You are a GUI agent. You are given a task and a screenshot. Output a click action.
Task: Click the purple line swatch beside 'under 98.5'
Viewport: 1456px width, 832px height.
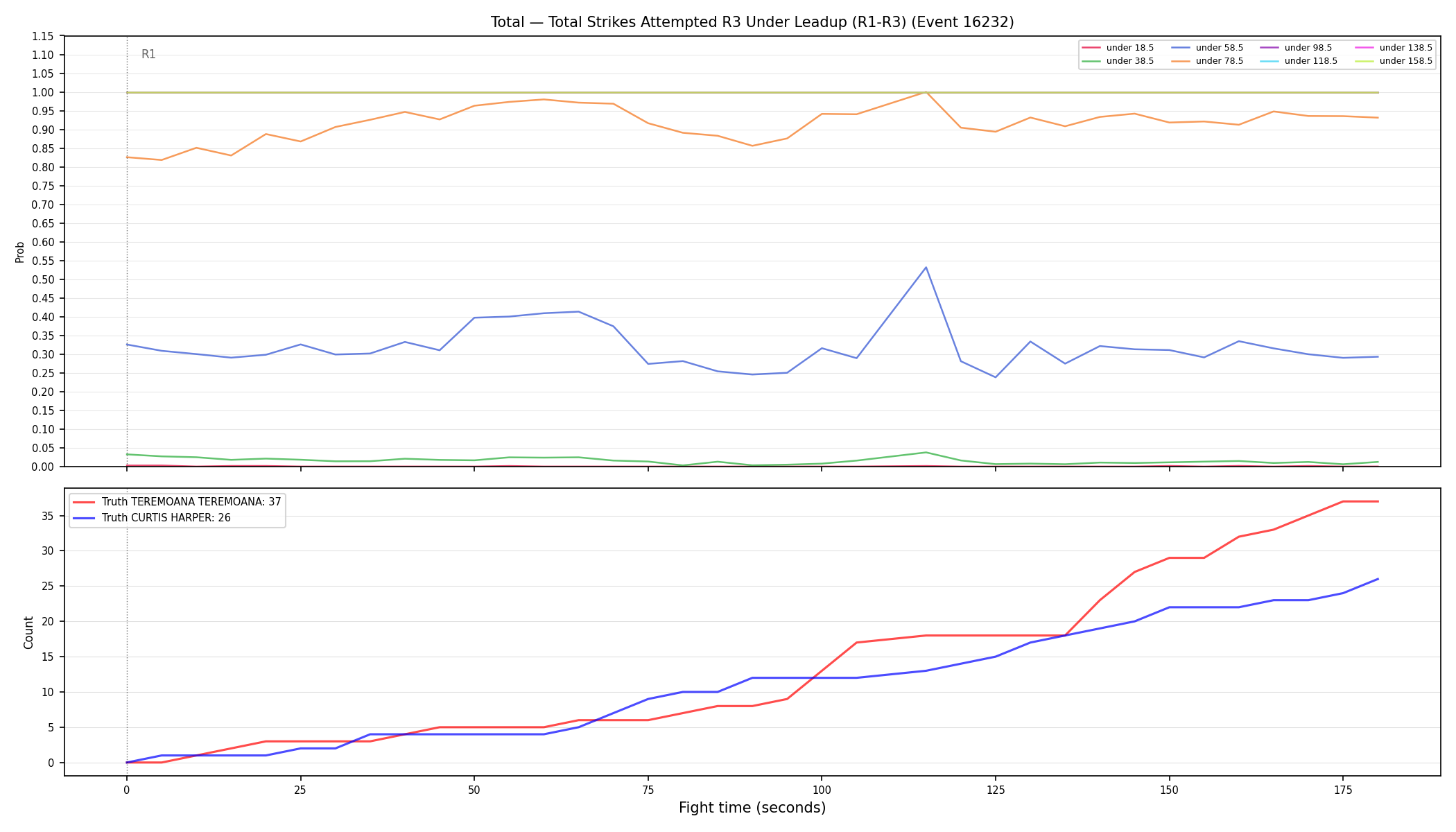[x=1269, y=48]
